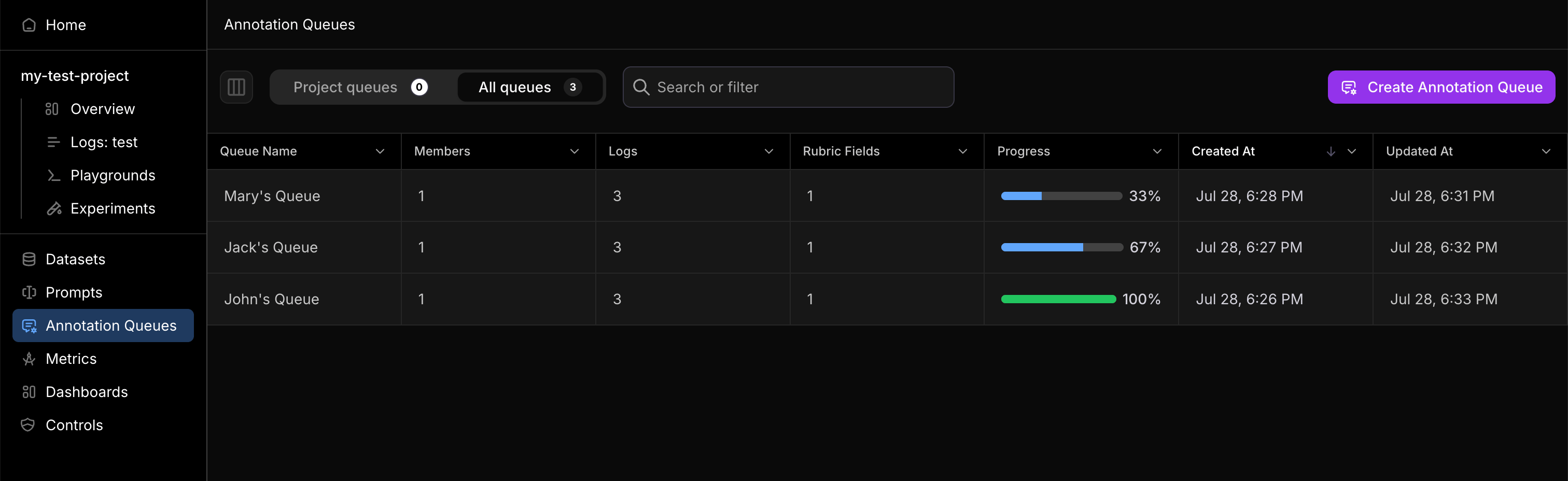Viewport: 1568px width, 481px height.
Task: Click the Overview grid icon
Action: (x=52, y=109)
